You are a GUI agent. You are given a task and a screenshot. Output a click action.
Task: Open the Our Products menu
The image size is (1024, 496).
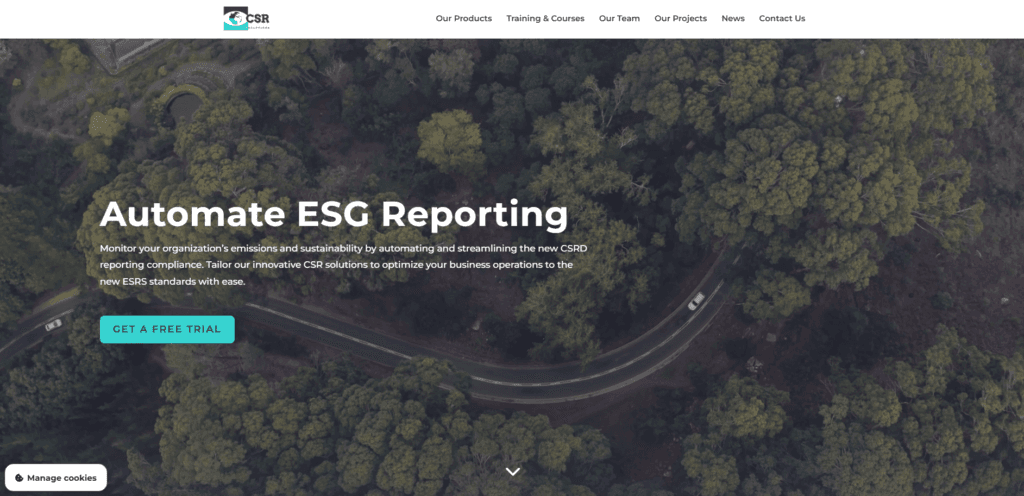point(463,18)
